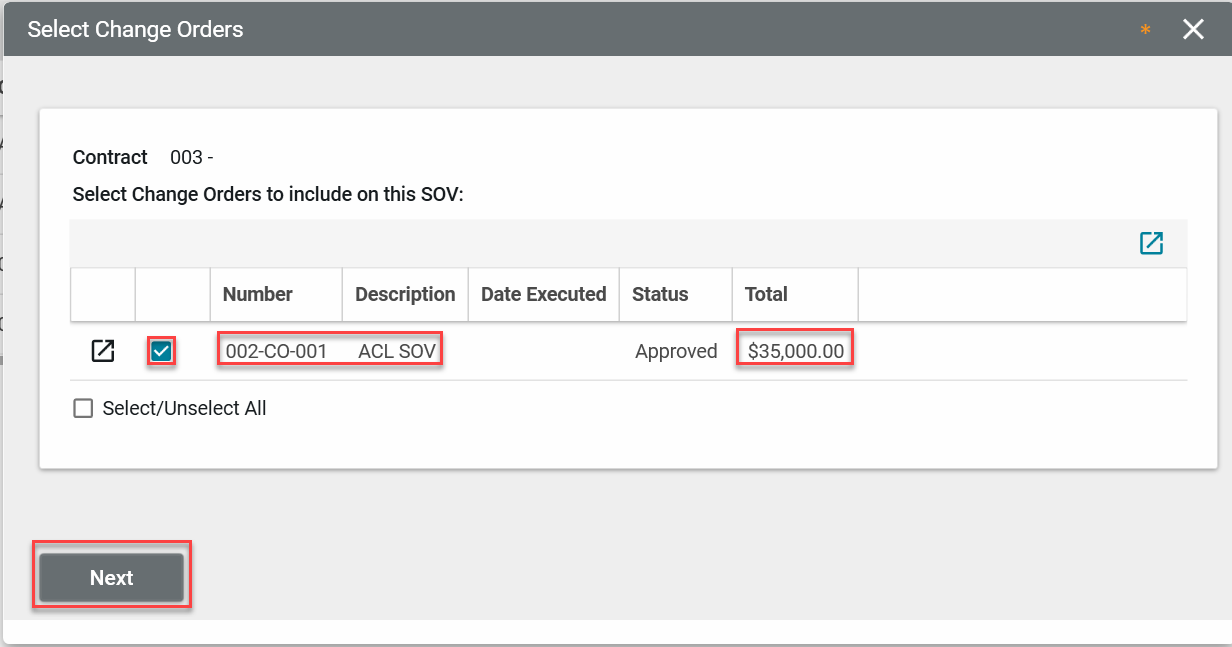The image size is (1232, 647).
Task: Close the Select Change Orders dialog
Action: tap(1193, 29)
